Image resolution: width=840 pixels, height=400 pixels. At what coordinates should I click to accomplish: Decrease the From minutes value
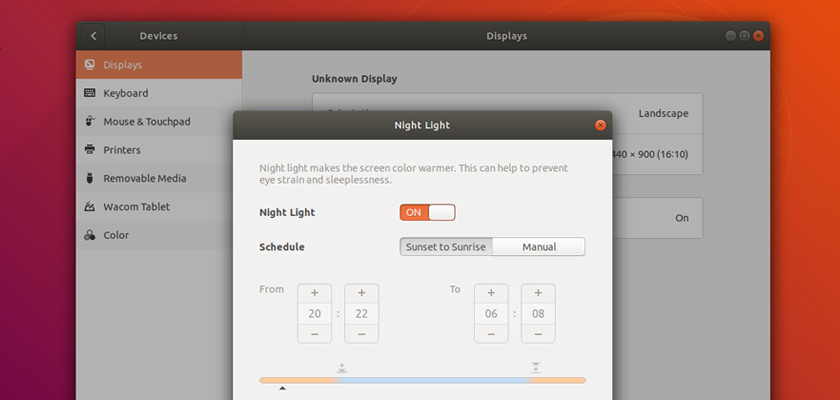tap(362, 334)
